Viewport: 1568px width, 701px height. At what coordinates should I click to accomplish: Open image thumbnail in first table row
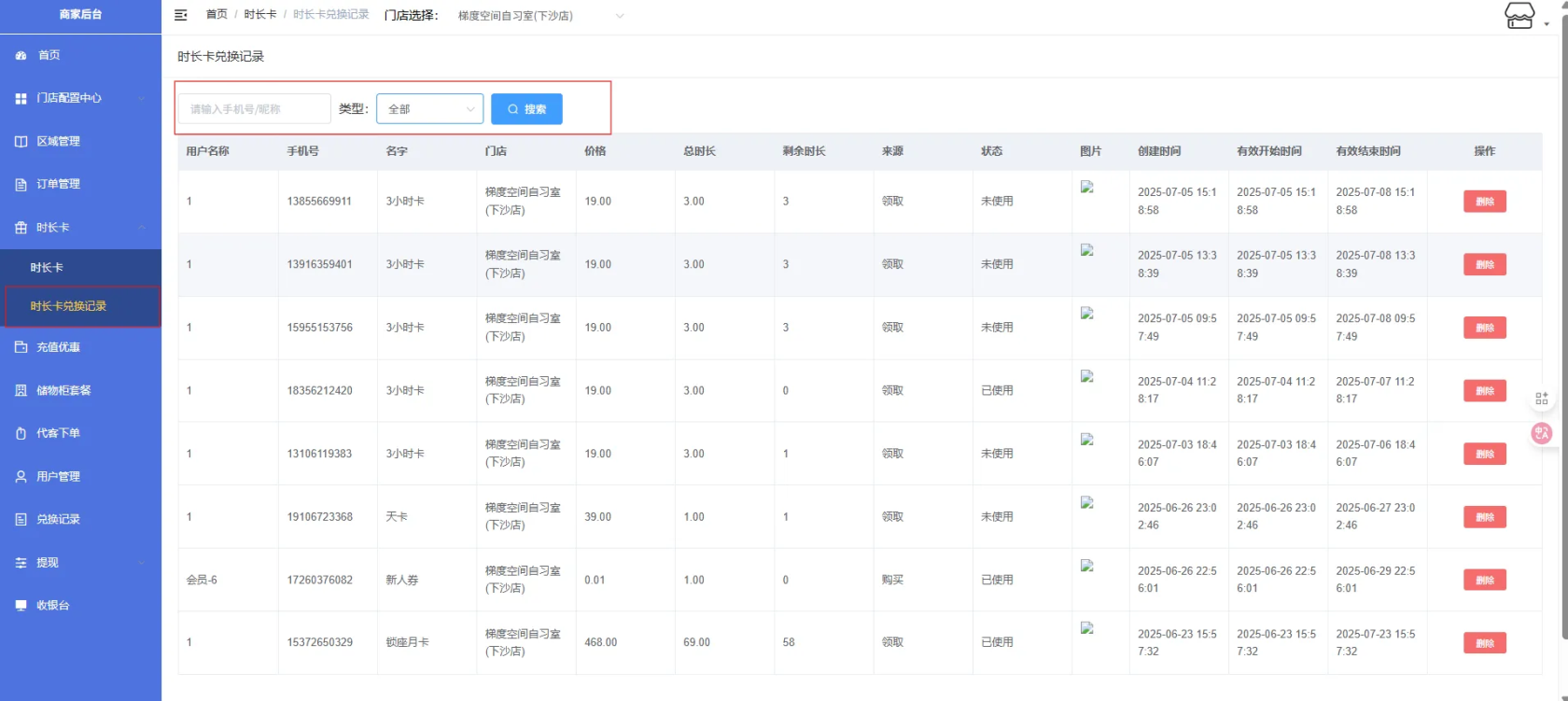[1086, 187]
